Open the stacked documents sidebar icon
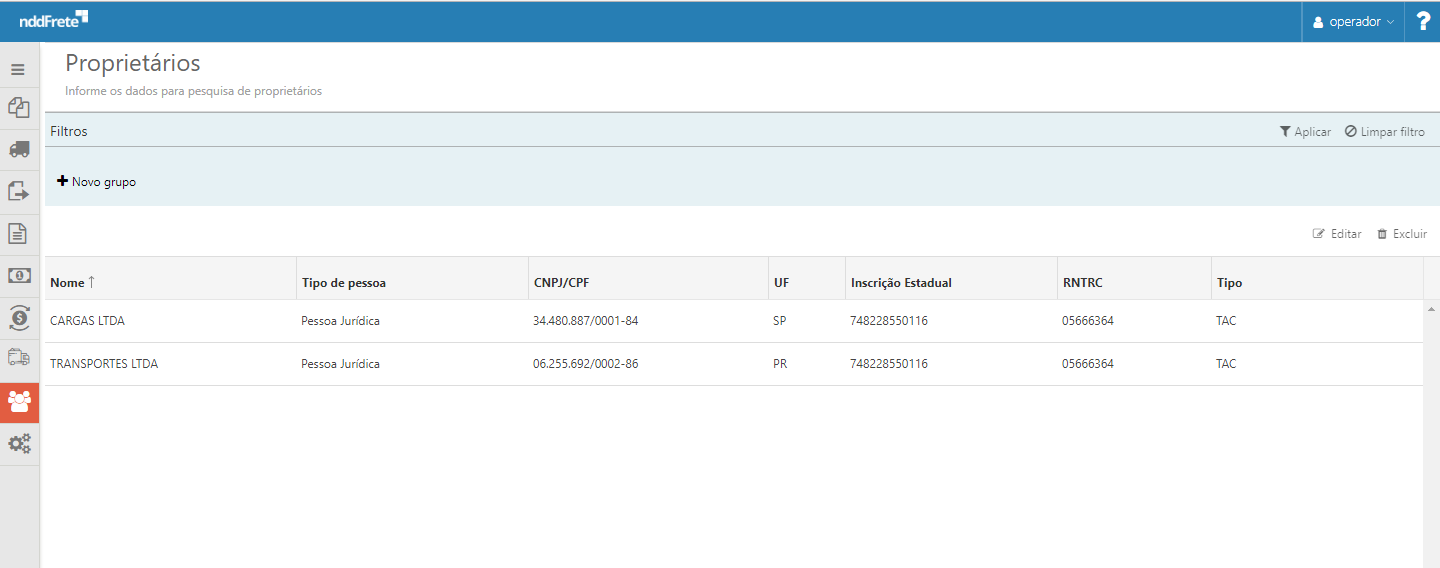The image size is (1440, 568). [x=18, y=108]
